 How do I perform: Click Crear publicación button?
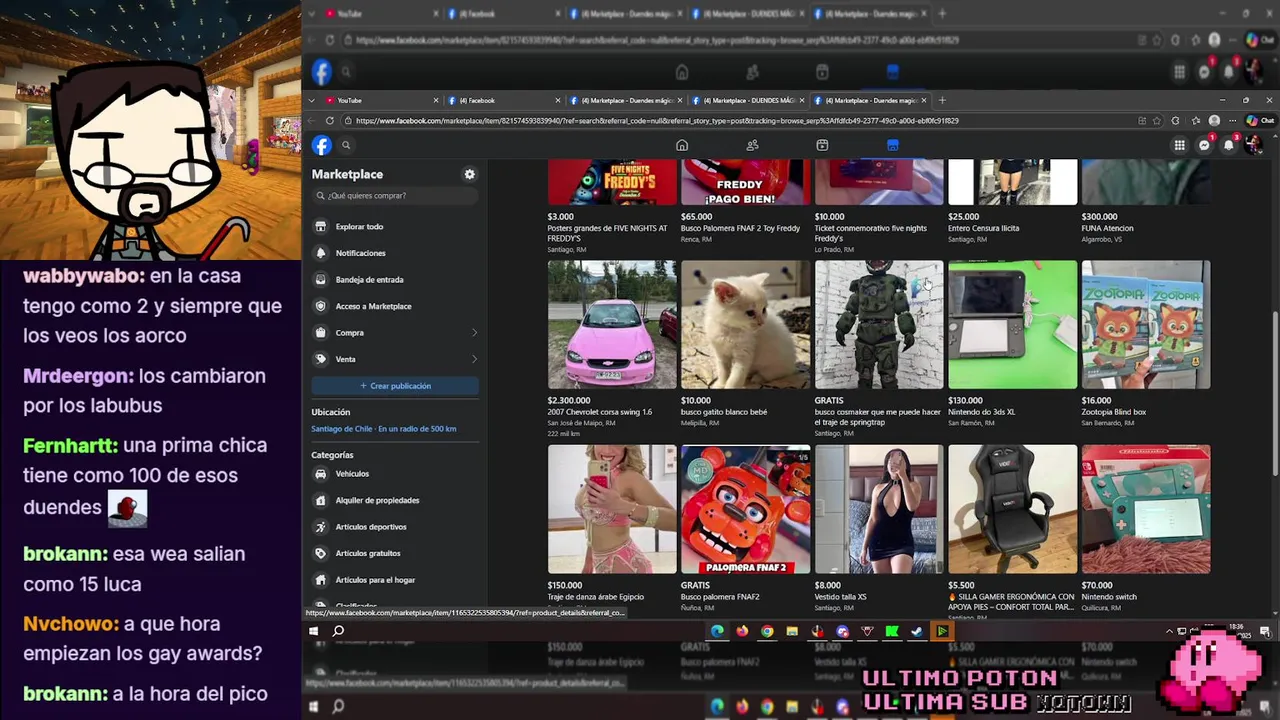point(395,386)
